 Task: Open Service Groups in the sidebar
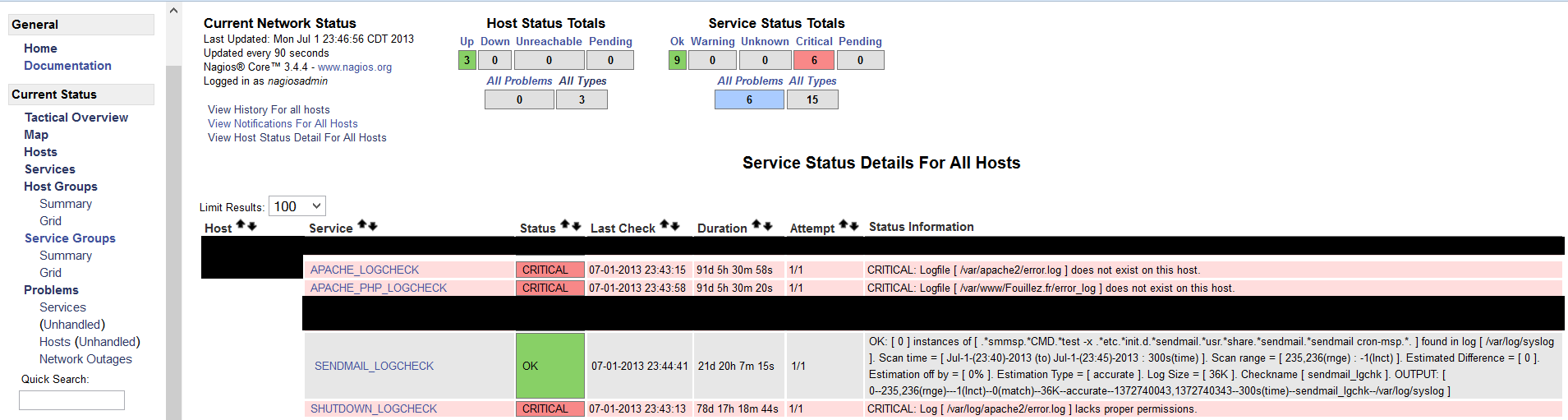click(70, 238)
